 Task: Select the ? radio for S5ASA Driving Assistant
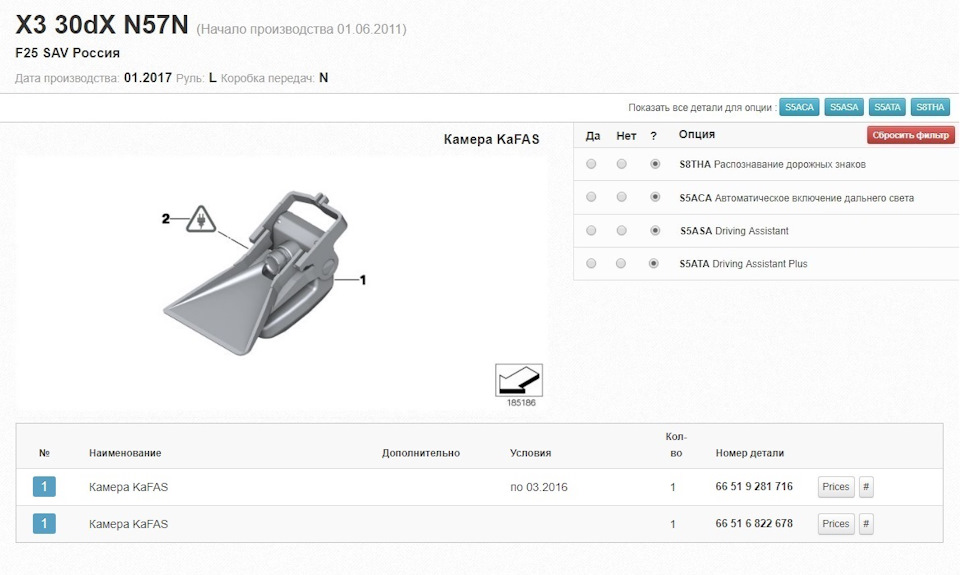[655, 230]
